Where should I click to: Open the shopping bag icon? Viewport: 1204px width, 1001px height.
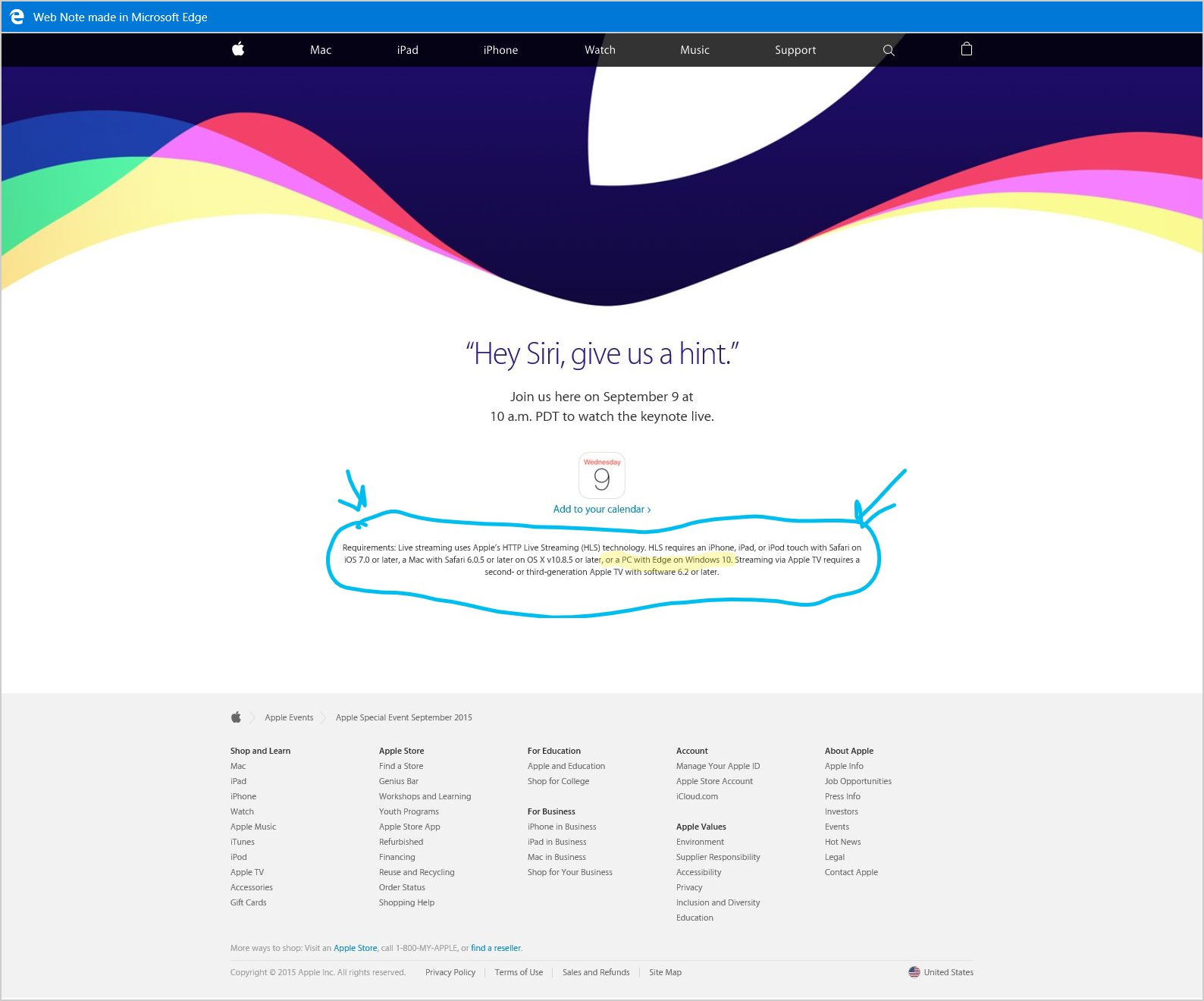coord(967,49)
